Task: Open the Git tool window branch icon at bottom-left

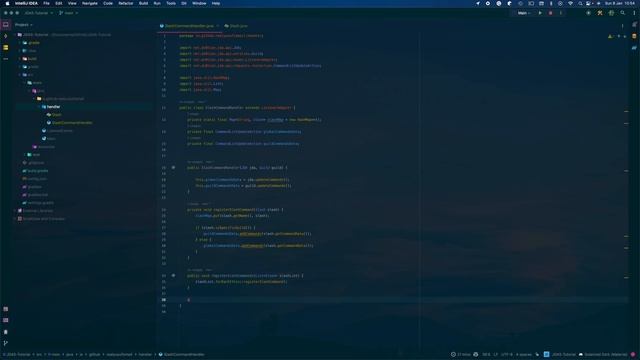Action: click(x=6, y=343)
